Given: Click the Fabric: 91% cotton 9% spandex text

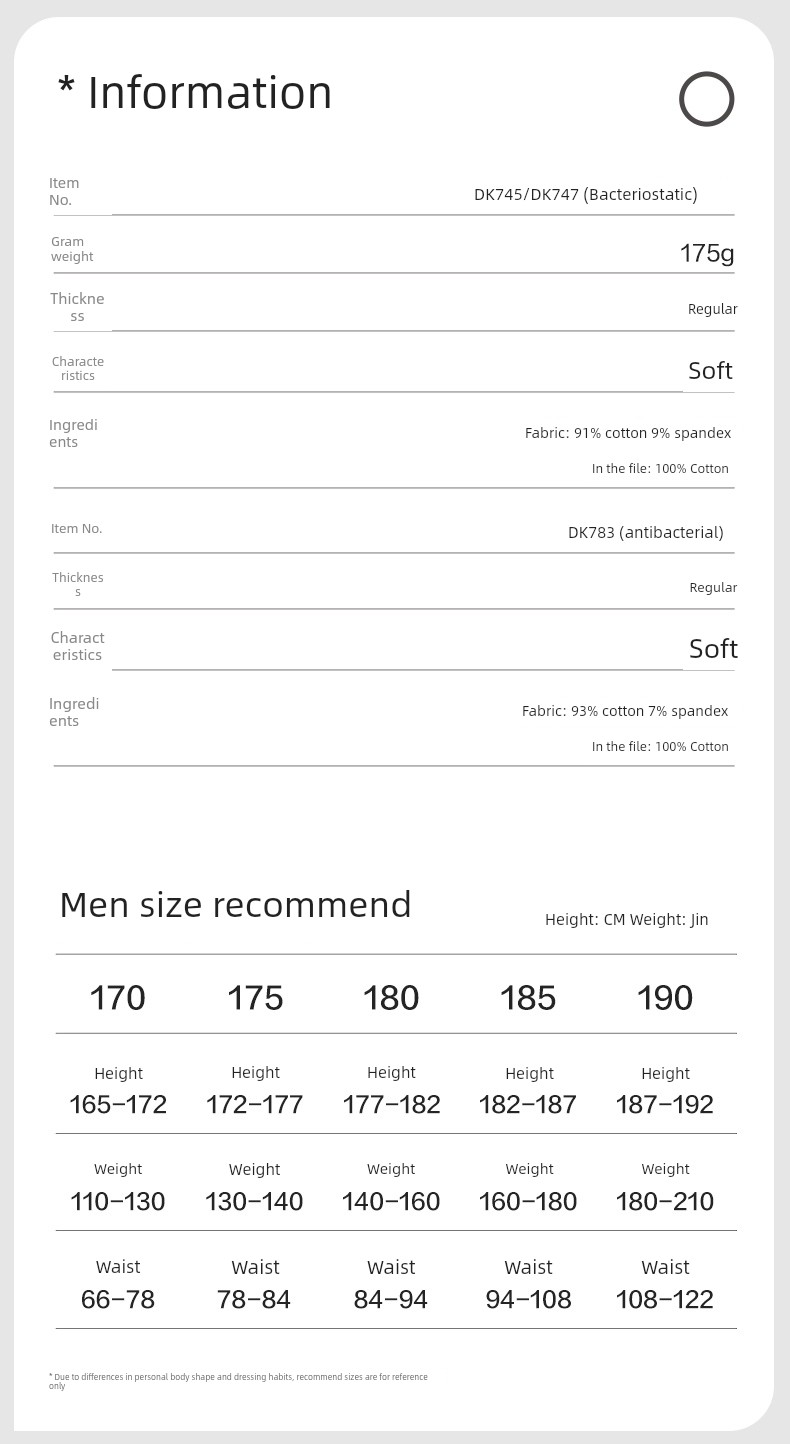Looking at the screenshot, I should pyautogui.click(x=627, y=433).
